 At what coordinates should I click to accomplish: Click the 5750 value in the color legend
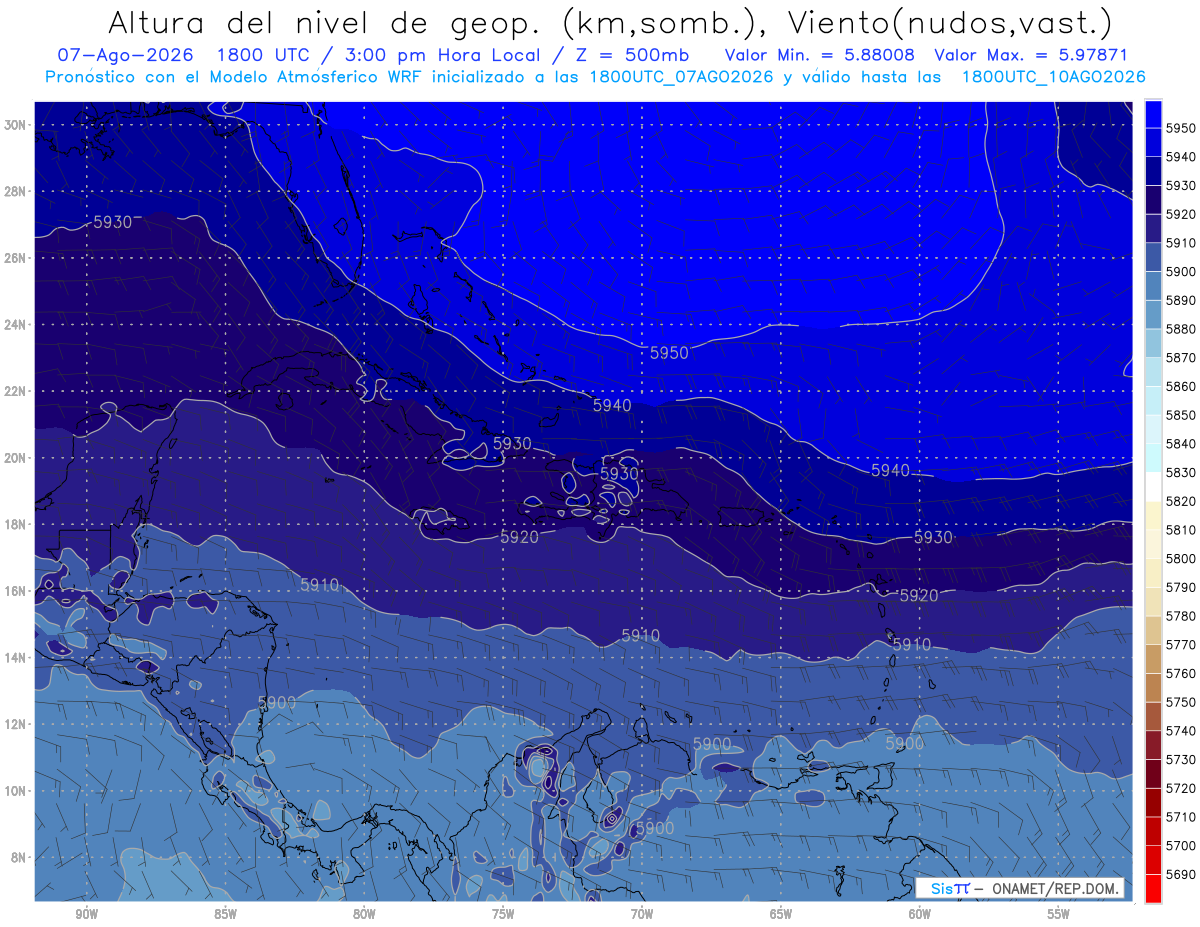click(1180, 702)
